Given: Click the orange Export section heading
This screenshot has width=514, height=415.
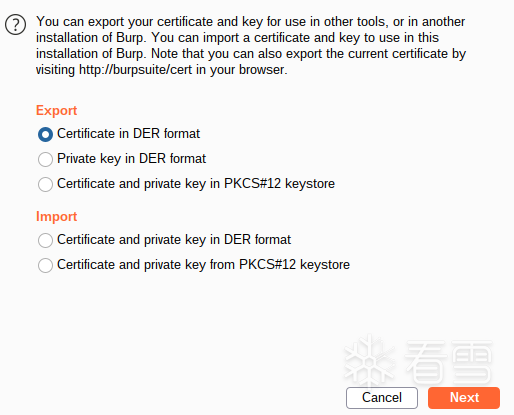Looking at the screenshot, I should [56, 110].
